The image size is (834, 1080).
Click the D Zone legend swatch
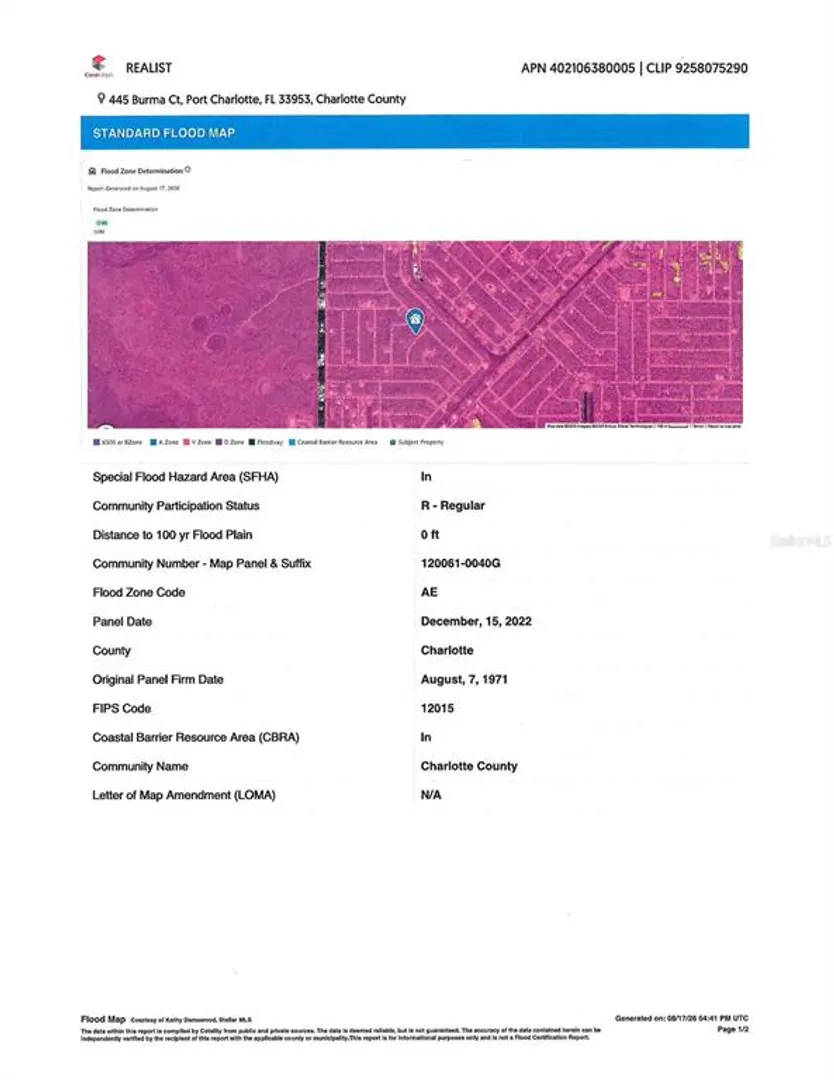pyautogui.click(x=219, y=442)
